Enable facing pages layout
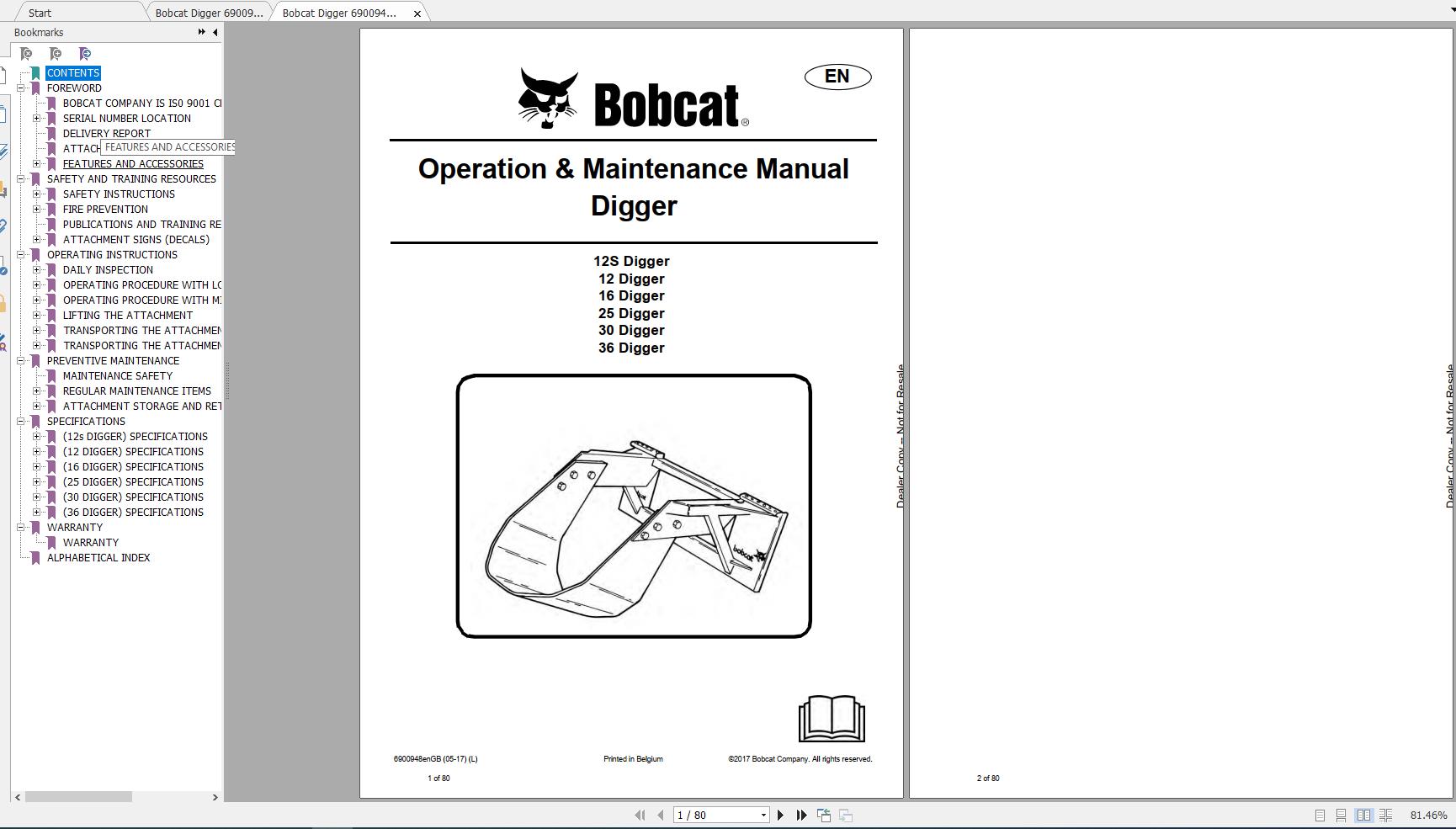The height and width of the screenshot is (829, 1456). [x=1363, y=815]
